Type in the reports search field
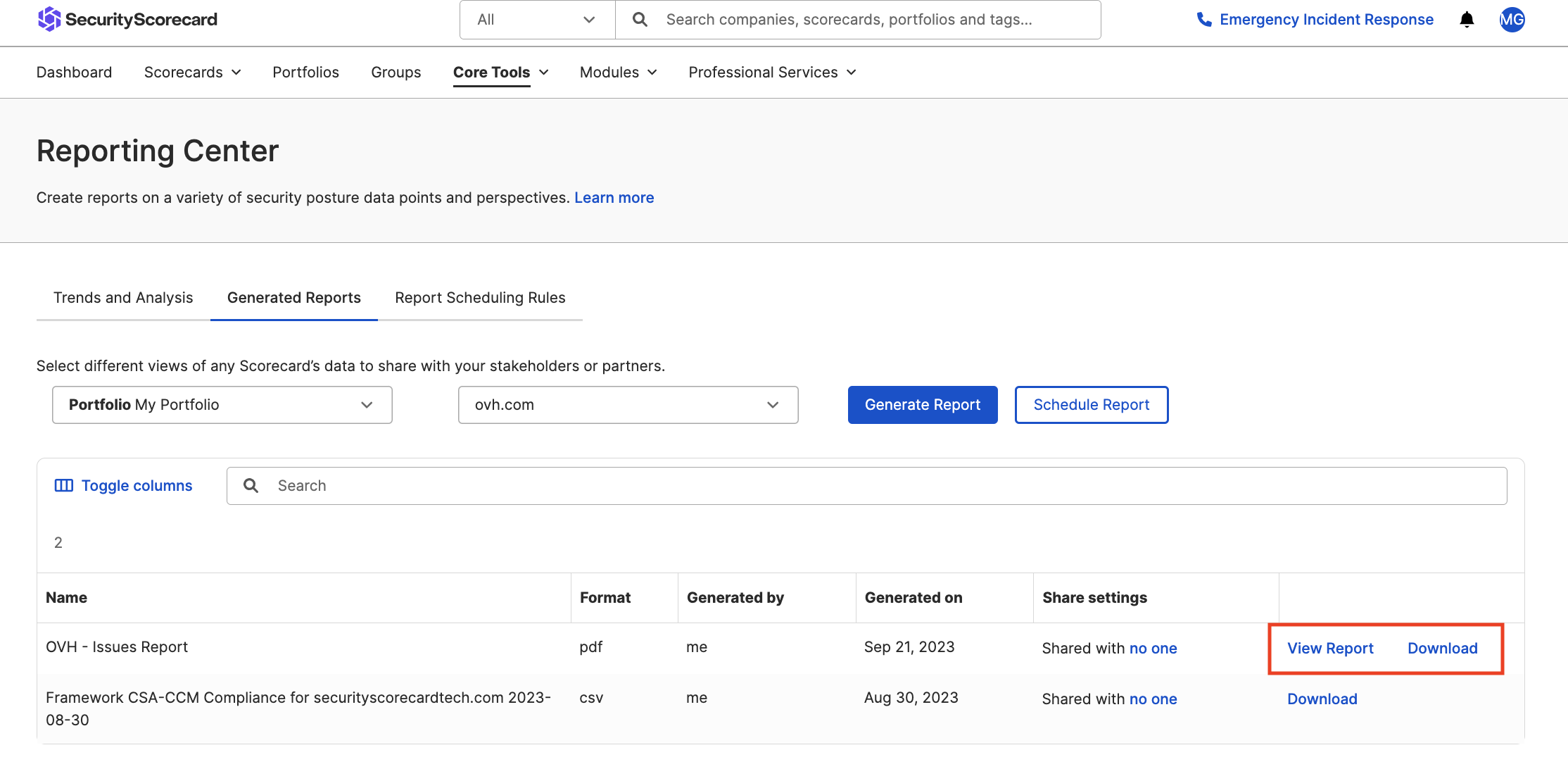 (493, 485)
